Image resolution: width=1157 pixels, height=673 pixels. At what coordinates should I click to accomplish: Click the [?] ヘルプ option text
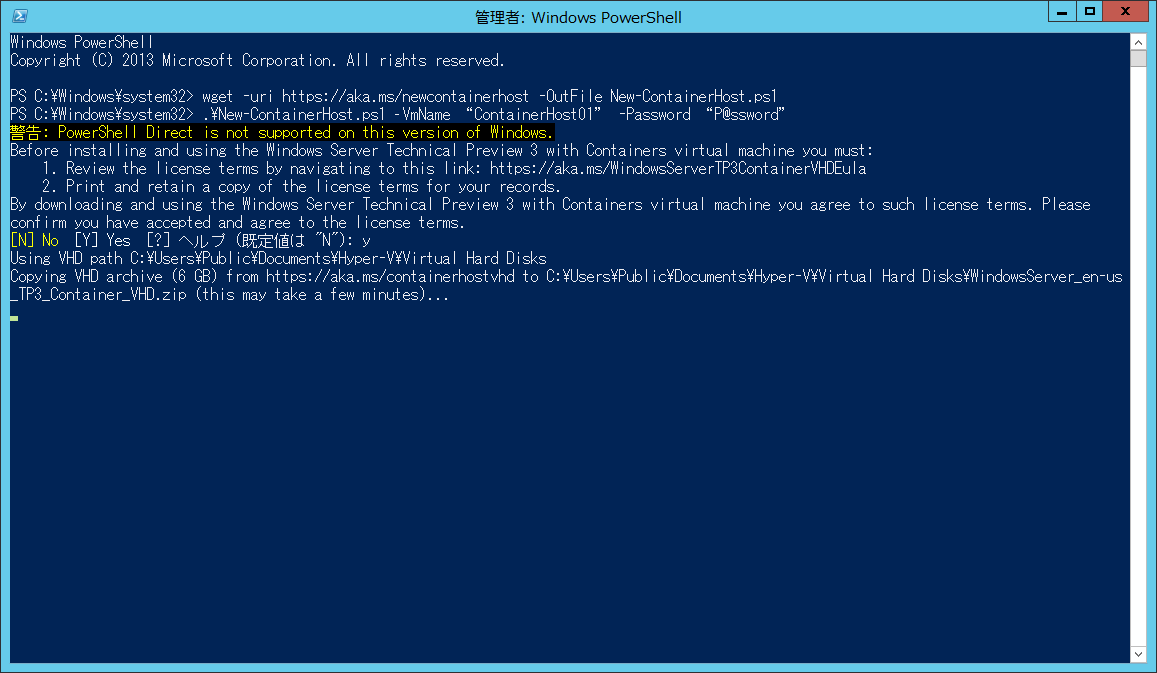186,241
